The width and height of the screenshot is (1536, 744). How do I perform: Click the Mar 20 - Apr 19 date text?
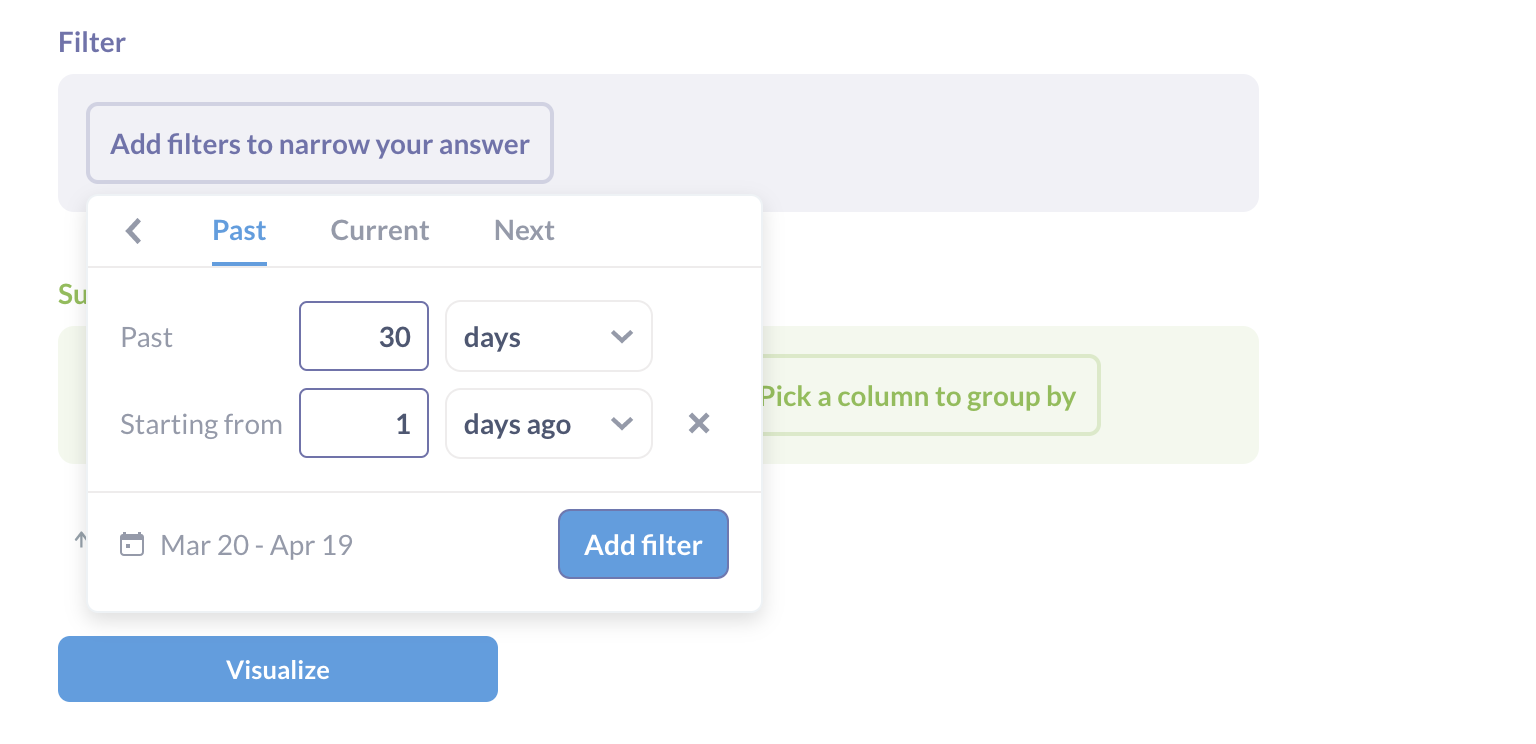point(257,545)
